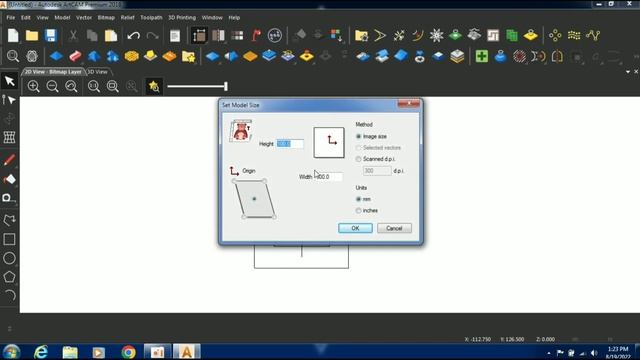
Task: Expand the view panel dropdown arrow
Action: (628, 72)
